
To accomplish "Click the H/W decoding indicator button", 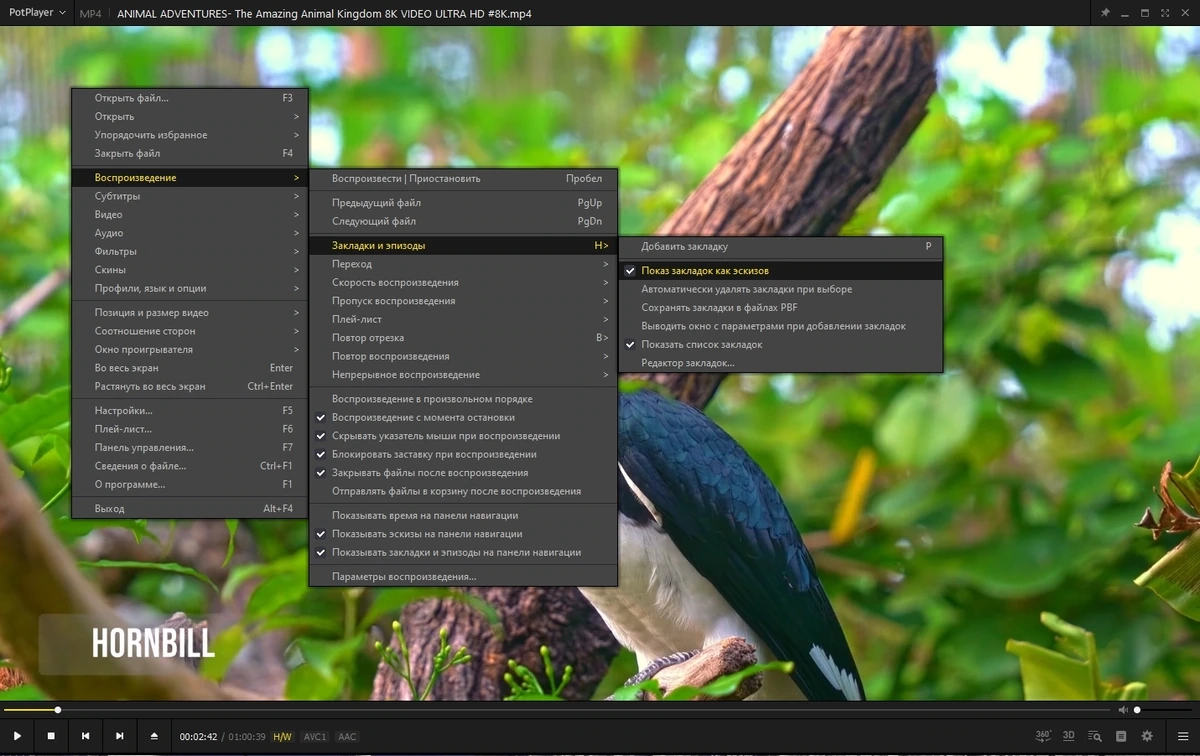I will coord(282,737).
